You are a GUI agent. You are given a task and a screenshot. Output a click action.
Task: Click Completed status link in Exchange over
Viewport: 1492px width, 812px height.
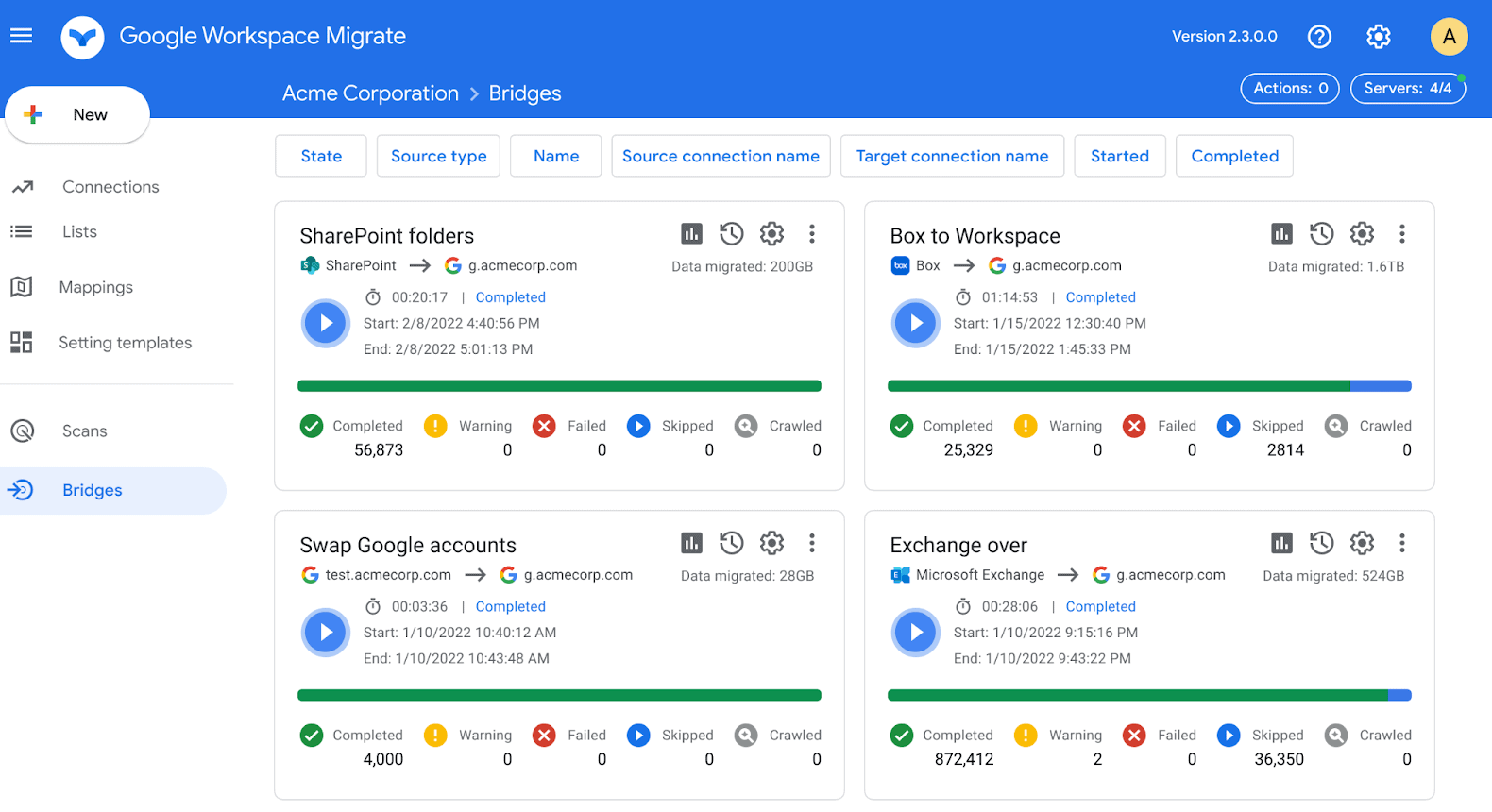[1101, 607]
